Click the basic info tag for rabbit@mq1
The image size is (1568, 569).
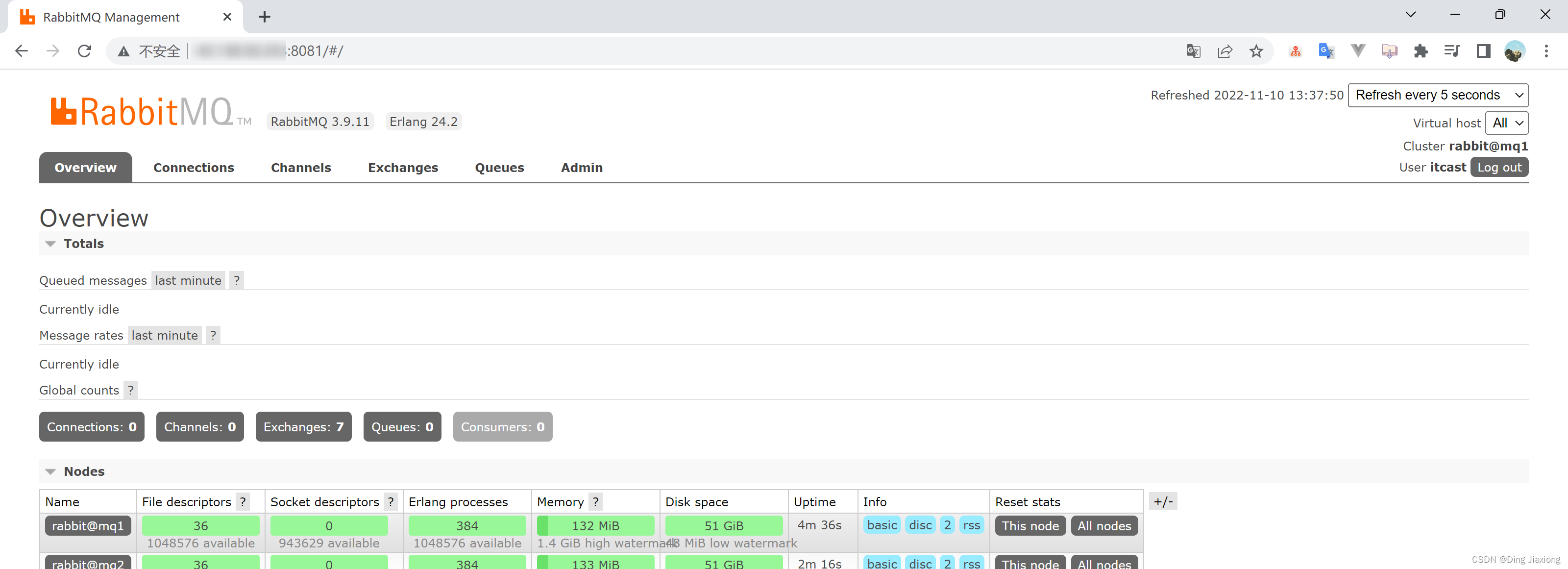882,525
